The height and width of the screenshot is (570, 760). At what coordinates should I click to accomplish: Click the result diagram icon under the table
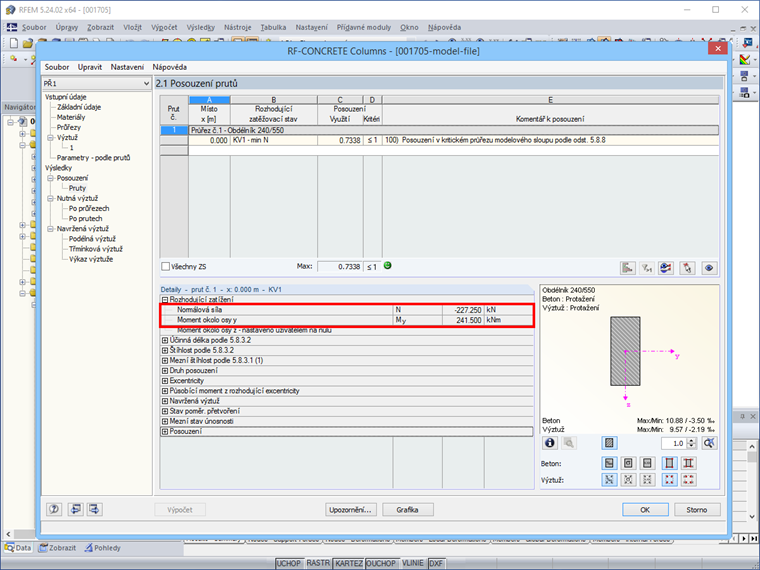628,268
